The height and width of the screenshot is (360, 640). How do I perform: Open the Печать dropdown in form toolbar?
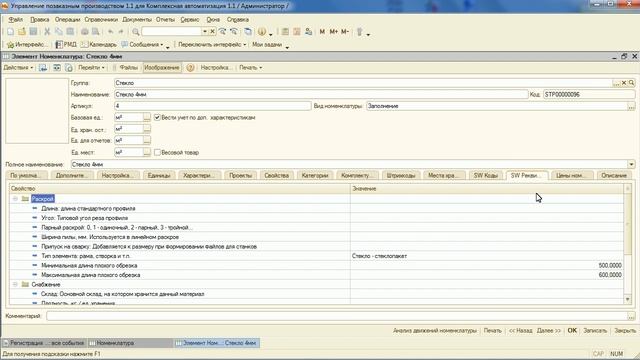pos(251,68)
